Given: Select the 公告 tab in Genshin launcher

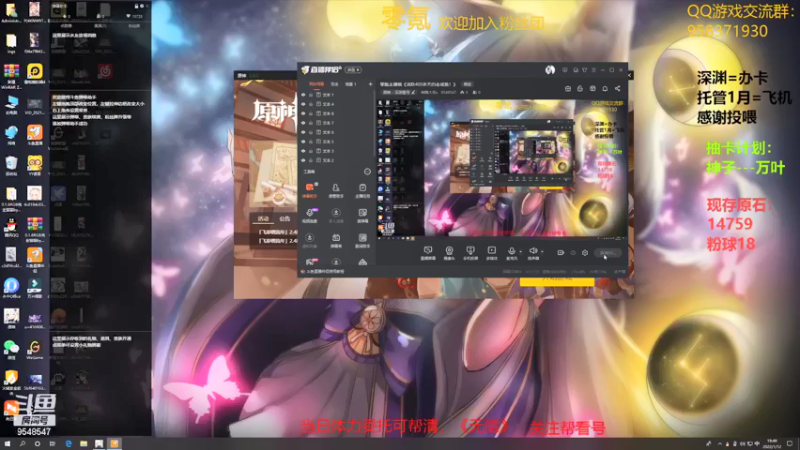Looking at the screenshot, I should (x=285, y=218).
